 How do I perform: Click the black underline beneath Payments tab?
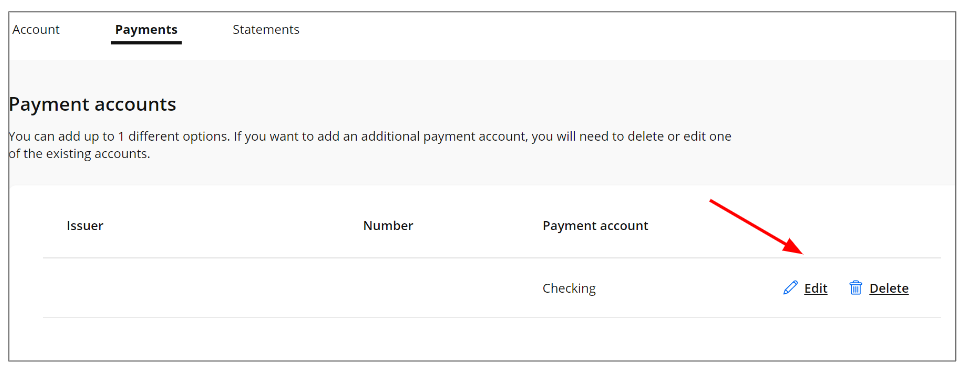pos(146,43)
